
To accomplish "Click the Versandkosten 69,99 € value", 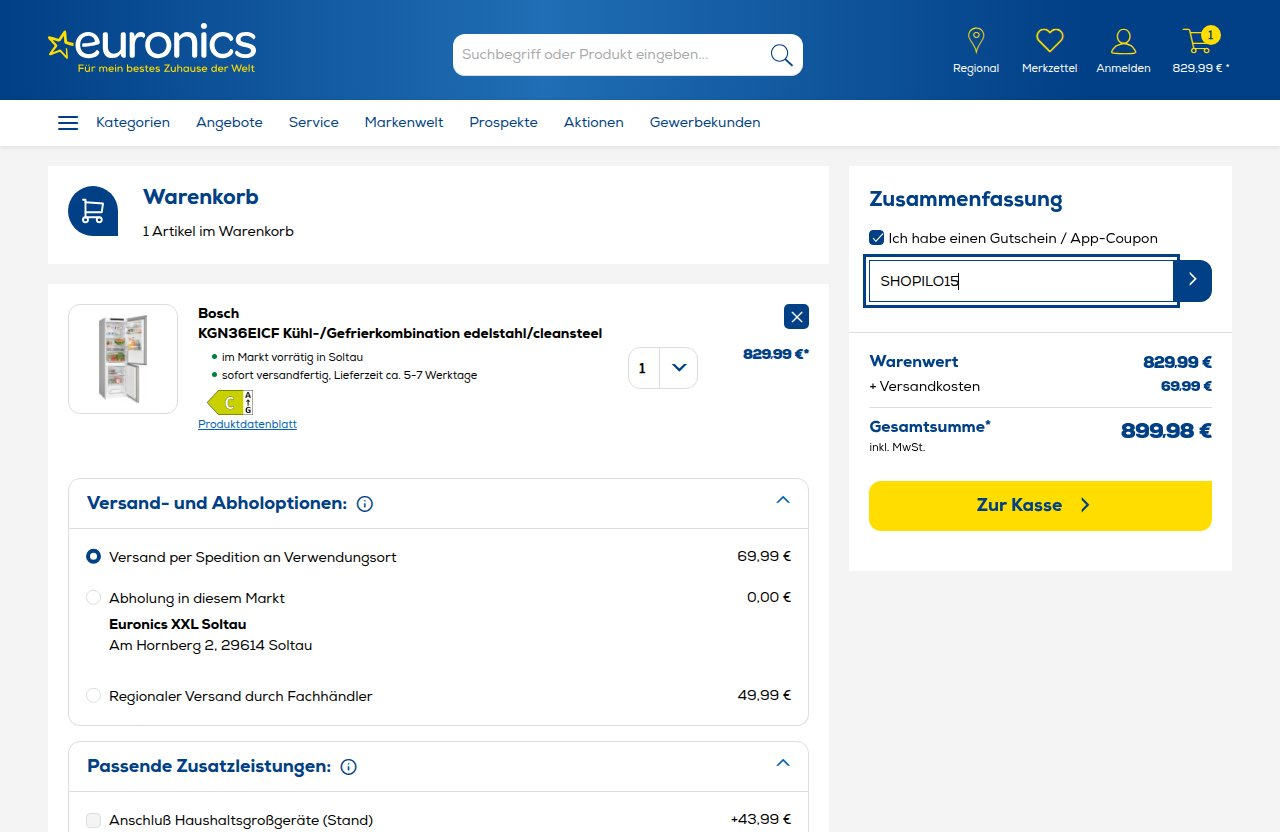I will [x=1186, y=386].
